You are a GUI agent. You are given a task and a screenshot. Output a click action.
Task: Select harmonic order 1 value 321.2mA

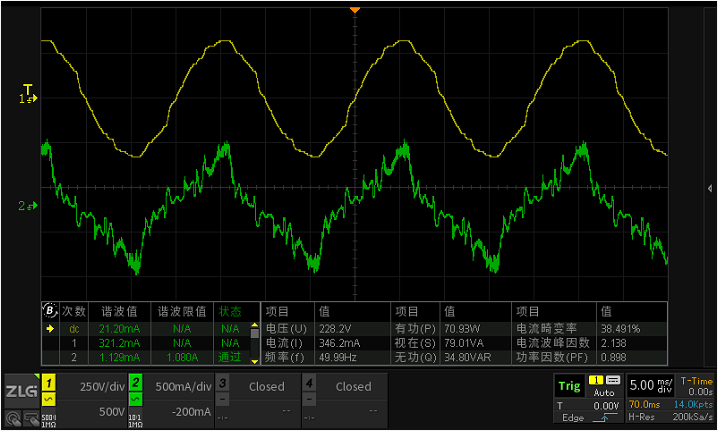119,343
